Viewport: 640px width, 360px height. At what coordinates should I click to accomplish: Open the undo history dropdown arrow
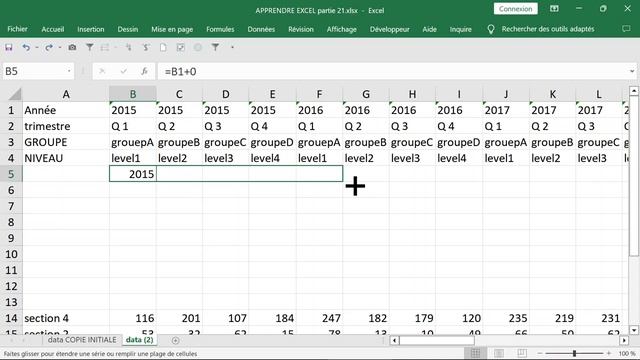[37, 48]
